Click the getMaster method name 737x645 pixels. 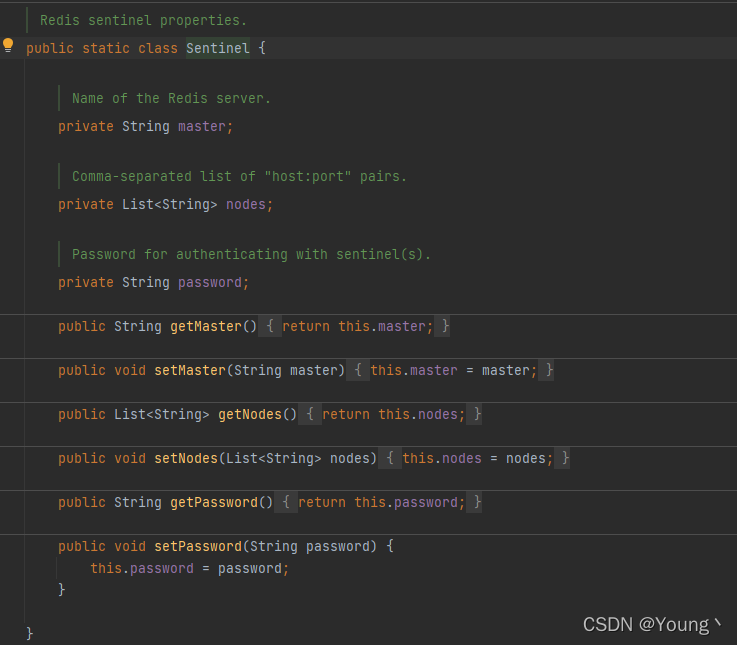[206, 326]
